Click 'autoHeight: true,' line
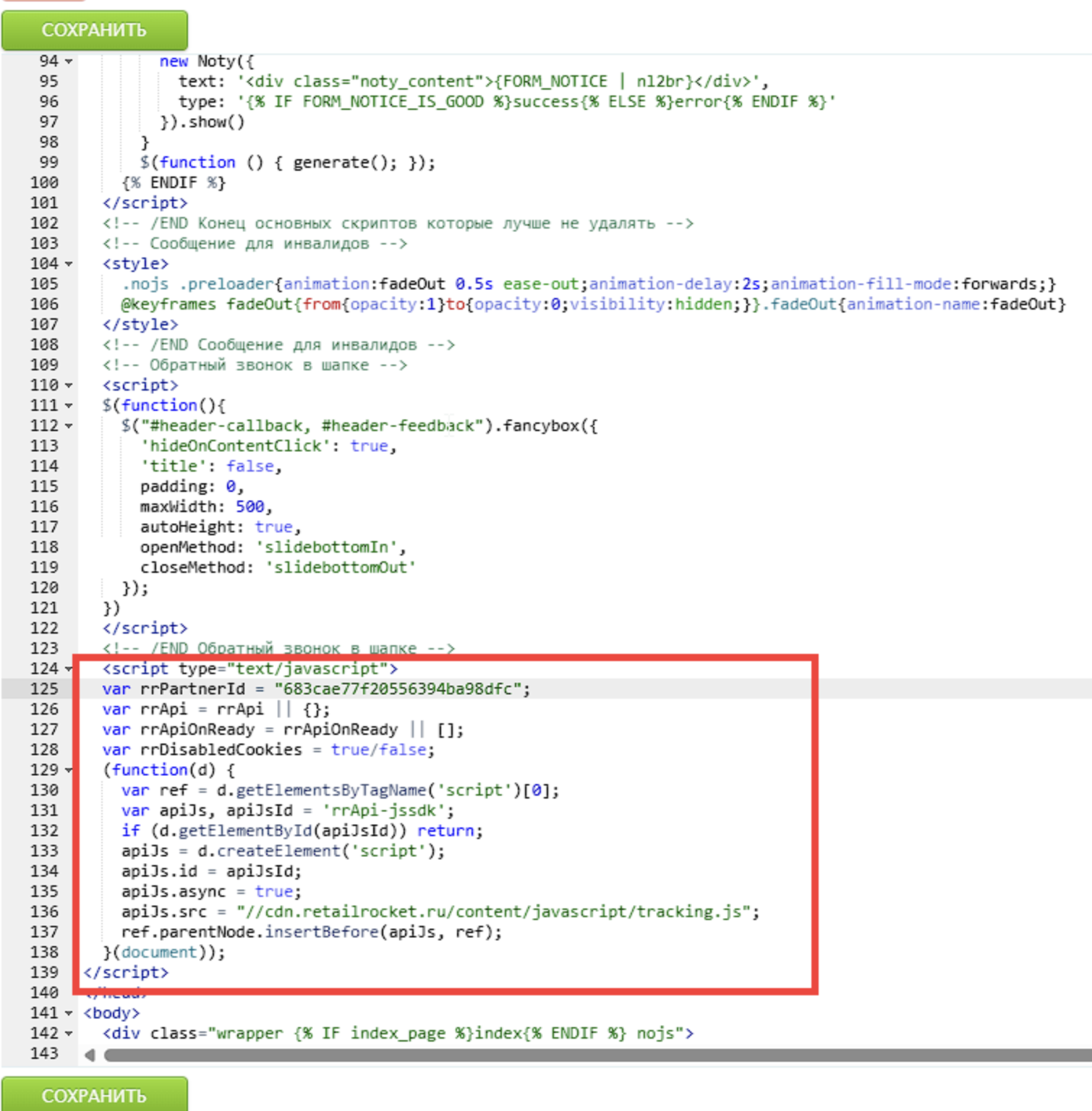 pyautogui.click(x=221, y=527)
